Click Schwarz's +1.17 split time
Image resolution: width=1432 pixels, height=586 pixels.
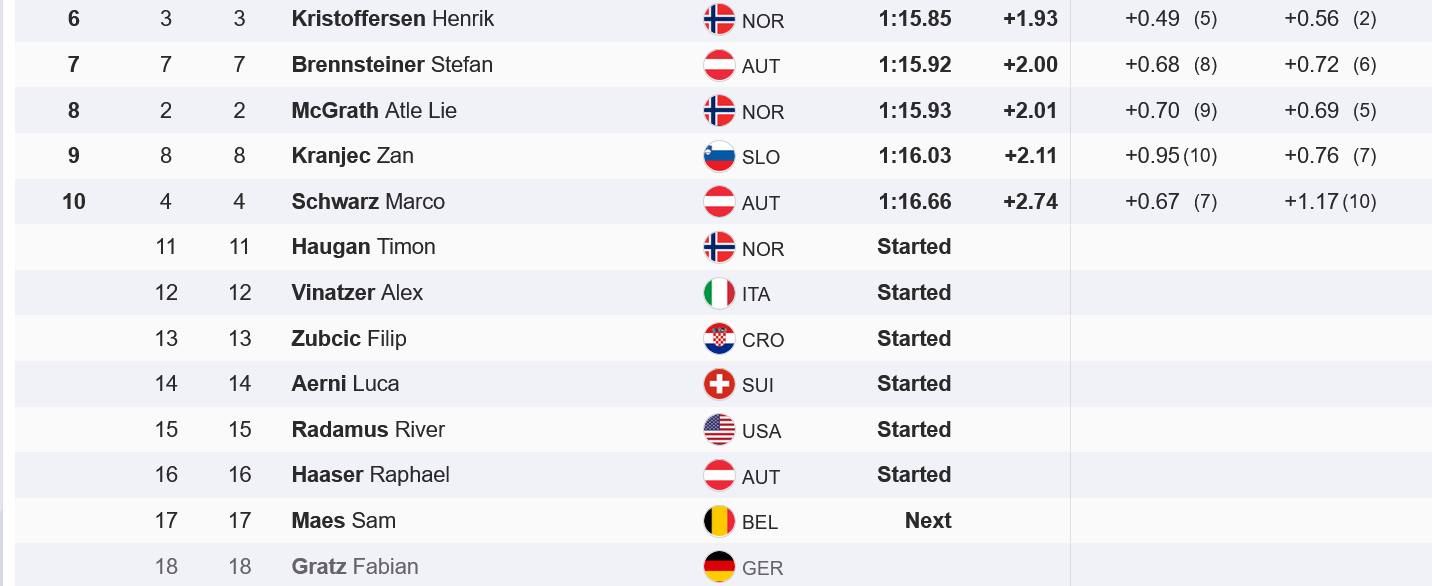click(x=1311, y=201)
